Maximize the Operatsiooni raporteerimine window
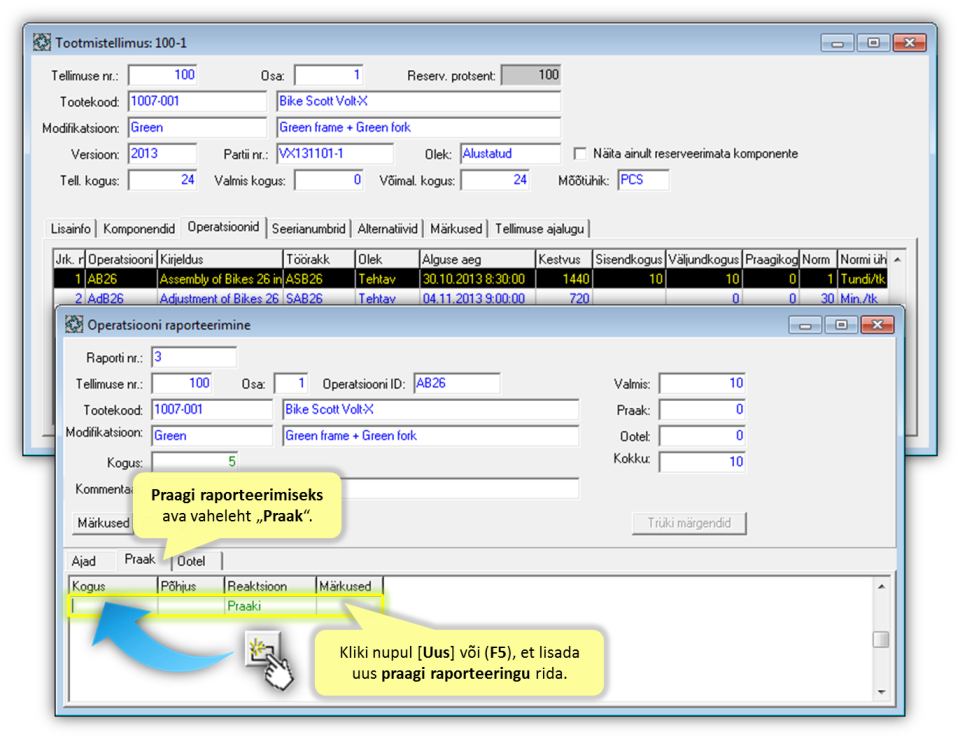960x739 pixels. [x=841, y=325]
